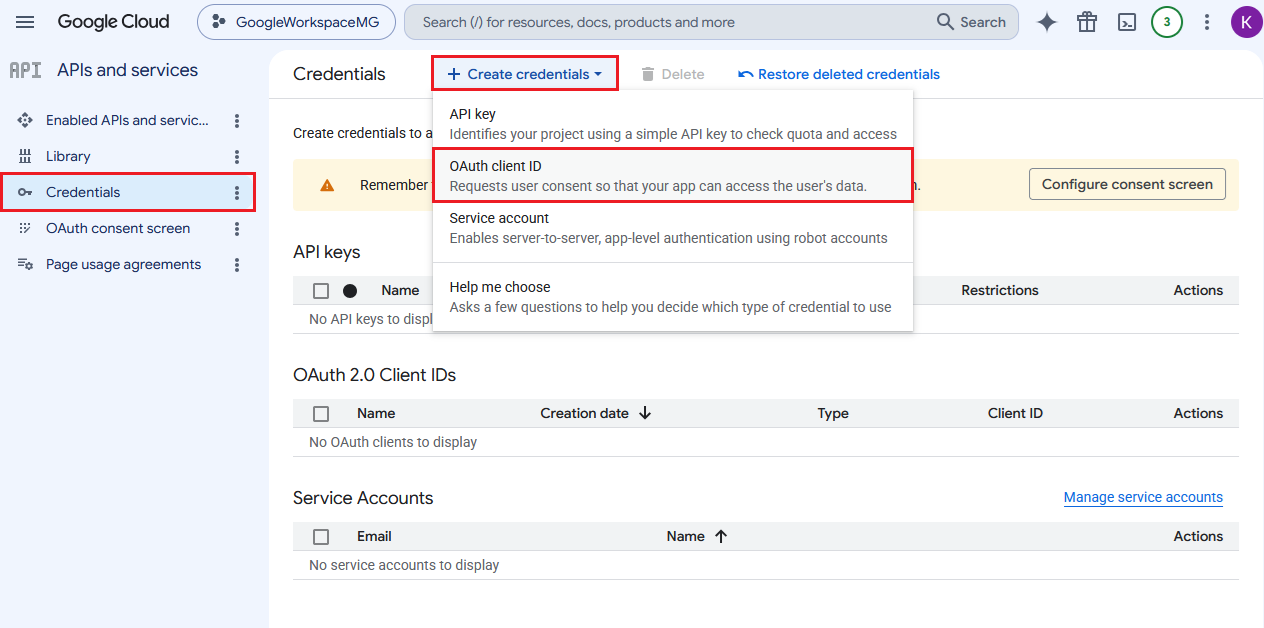
Task: Click Restore deleted credentials link
Action: 839,74
